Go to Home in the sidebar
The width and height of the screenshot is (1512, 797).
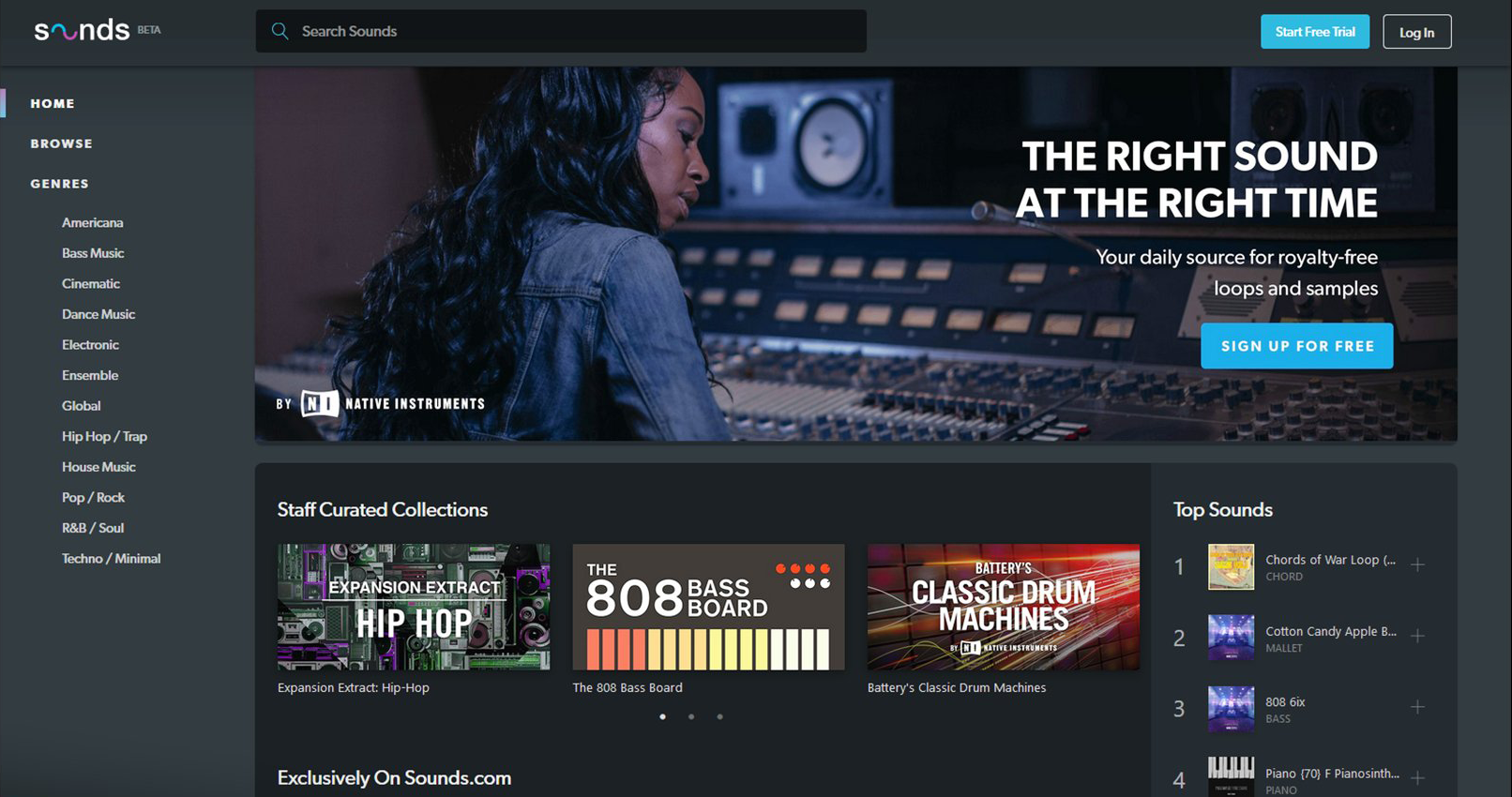[x=53, y=103]
